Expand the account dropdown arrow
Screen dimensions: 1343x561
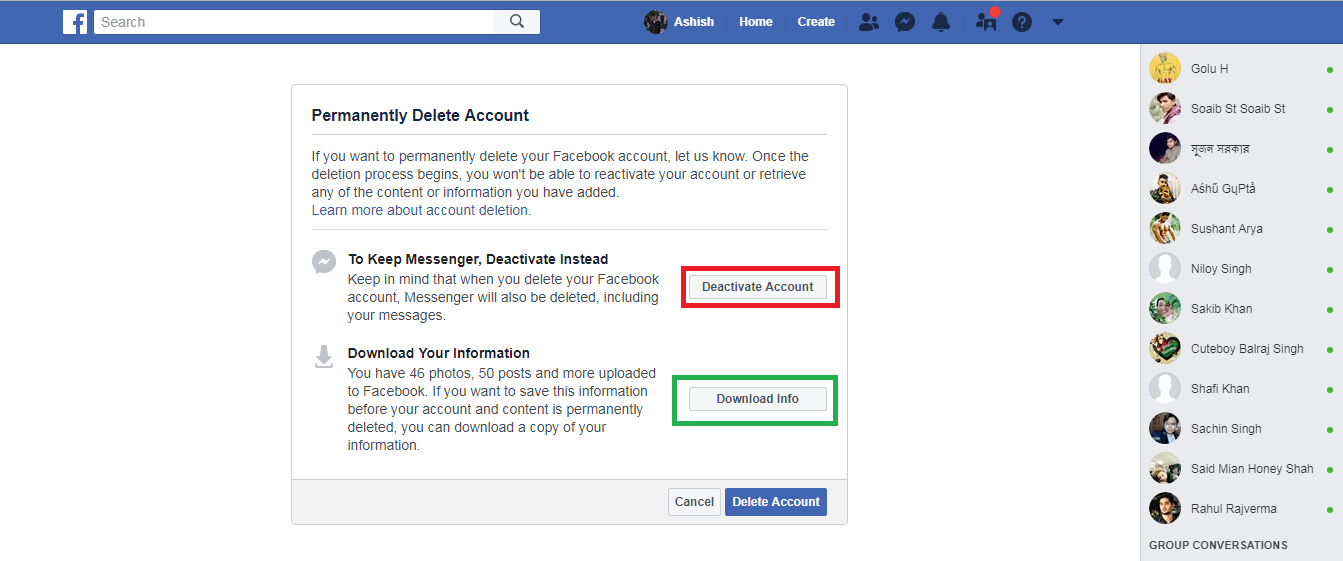pyautogui.click(x=1058, y=22)
